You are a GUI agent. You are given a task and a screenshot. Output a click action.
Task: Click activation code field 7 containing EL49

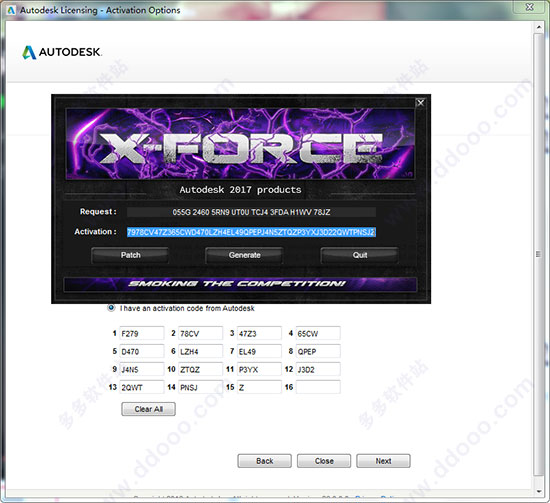click(259, 351)
